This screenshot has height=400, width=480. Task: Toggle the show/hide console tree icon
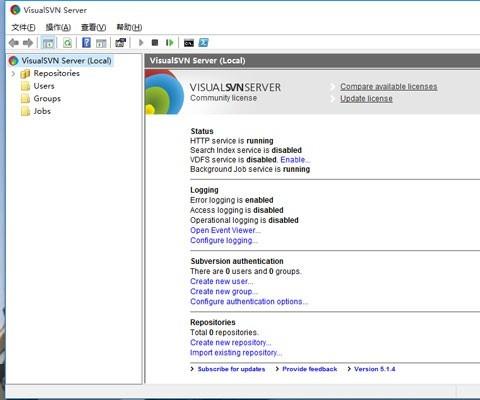point(48,43)
